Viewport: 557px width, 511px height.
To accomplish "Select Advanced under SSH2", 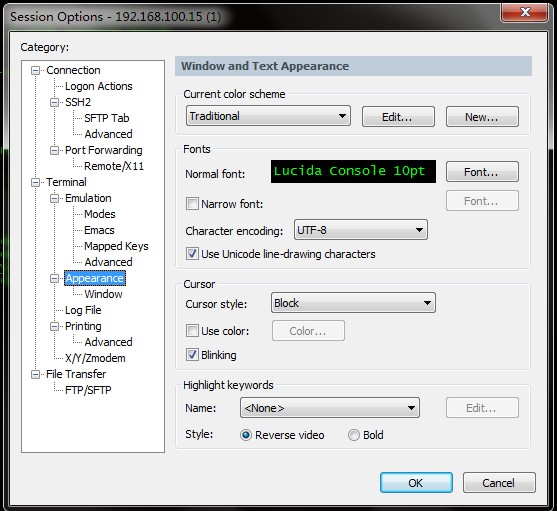I will coord(108,134).
